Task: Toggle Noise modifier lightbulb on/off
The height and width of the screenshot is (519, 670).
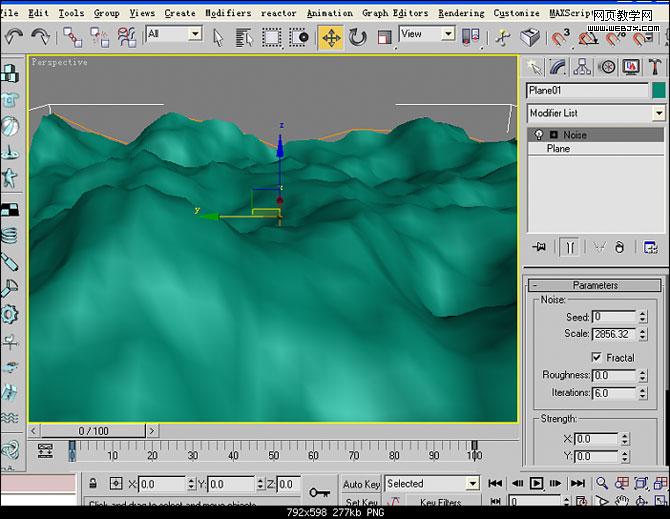Action: pos(539,134)
